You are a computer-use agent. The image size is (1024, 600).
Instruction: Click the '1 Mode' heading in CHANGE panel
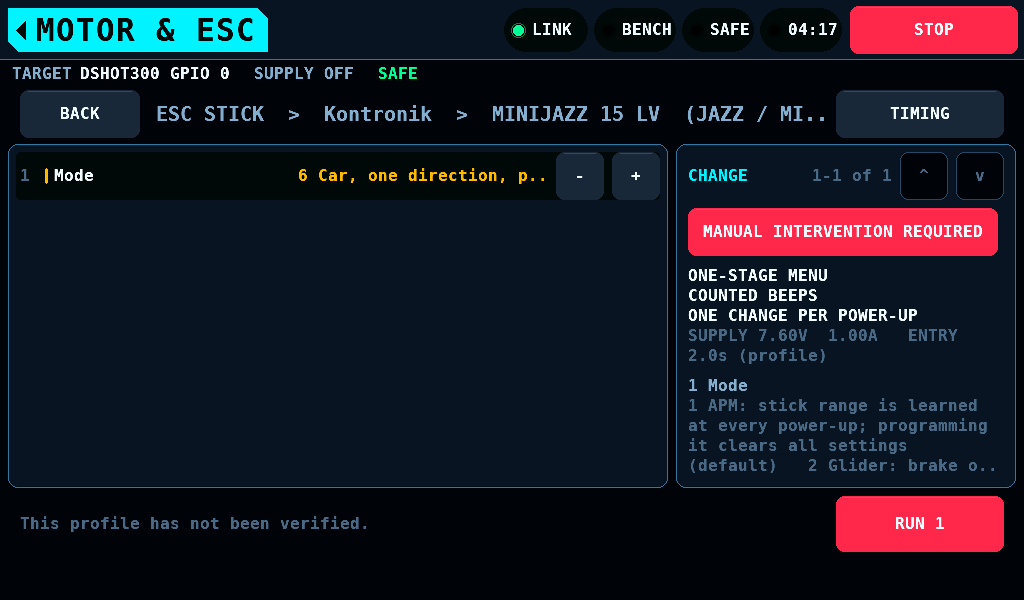[x=718, y=385]
